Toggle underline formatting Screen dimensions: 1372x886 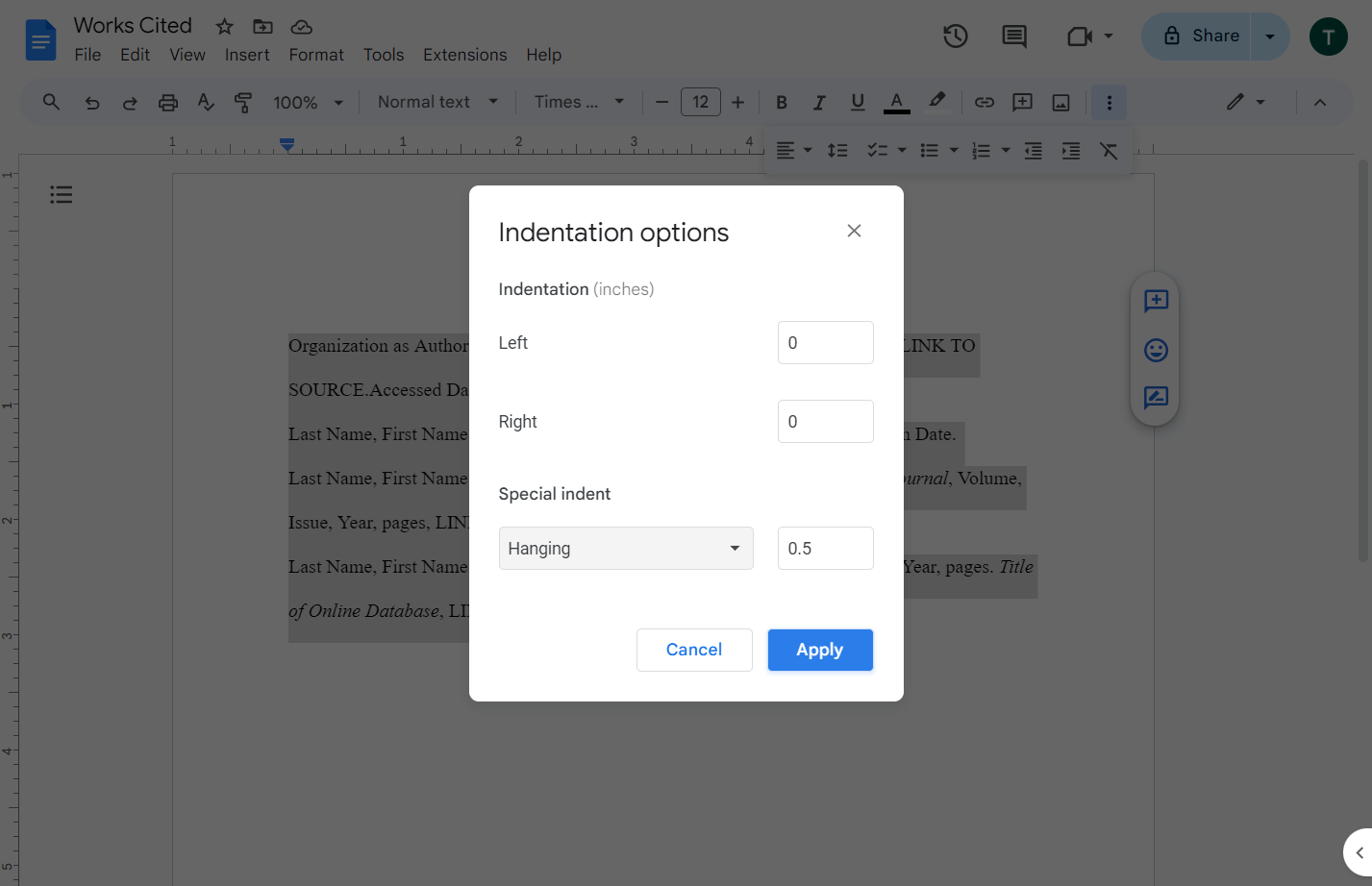pos(858,102)
